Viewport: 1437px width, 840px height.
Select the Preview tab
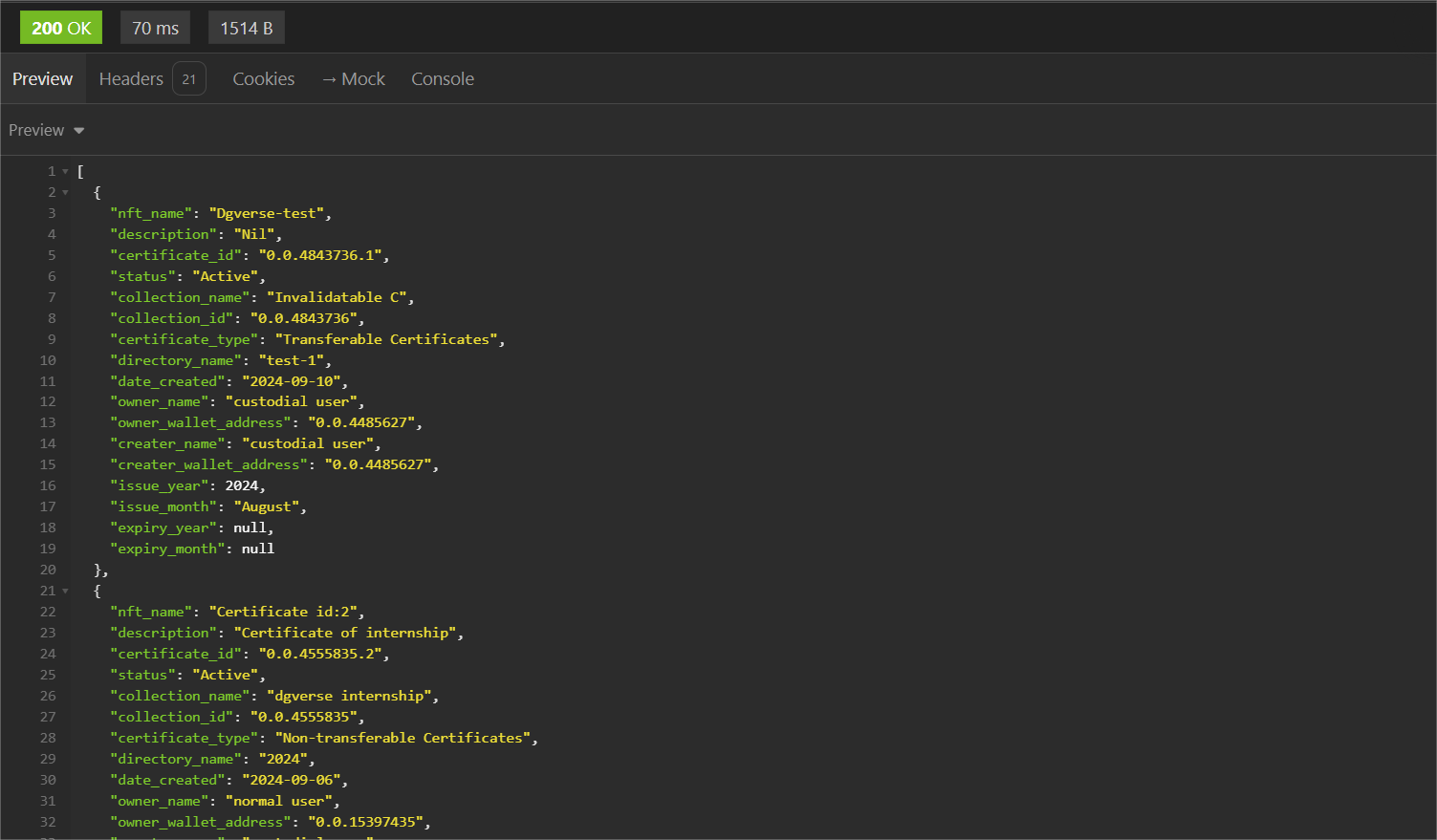click(42, 78)
